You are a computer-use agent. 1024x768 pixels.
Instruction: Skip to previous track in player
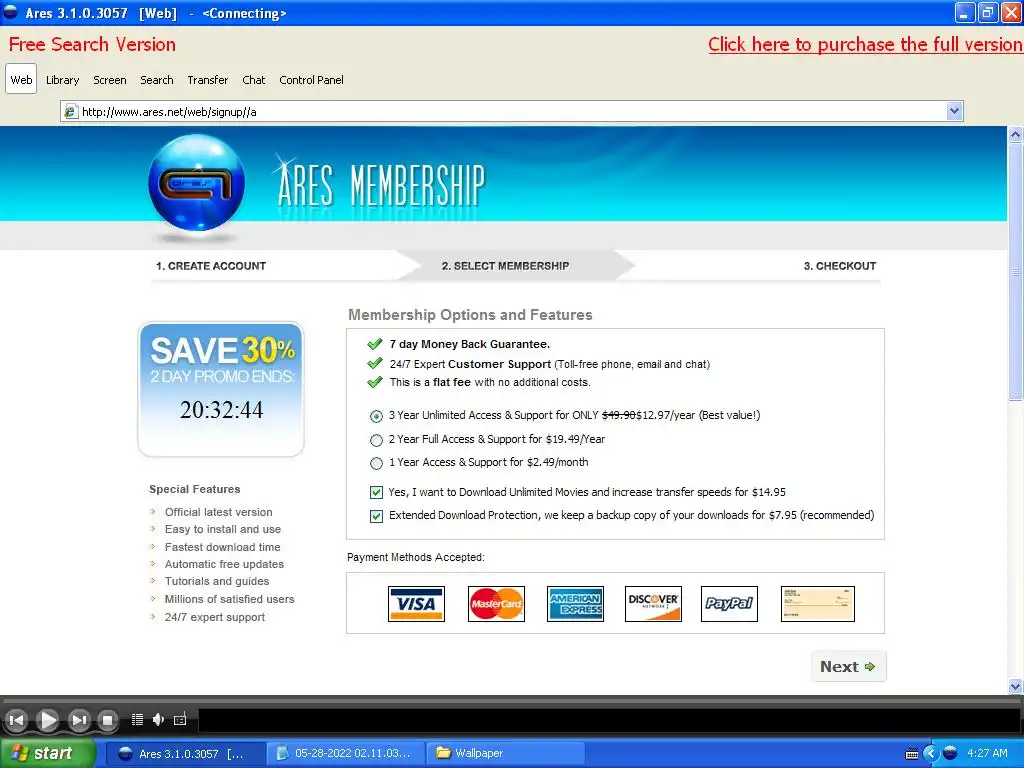pyautogui.click(x=16, y=720)
